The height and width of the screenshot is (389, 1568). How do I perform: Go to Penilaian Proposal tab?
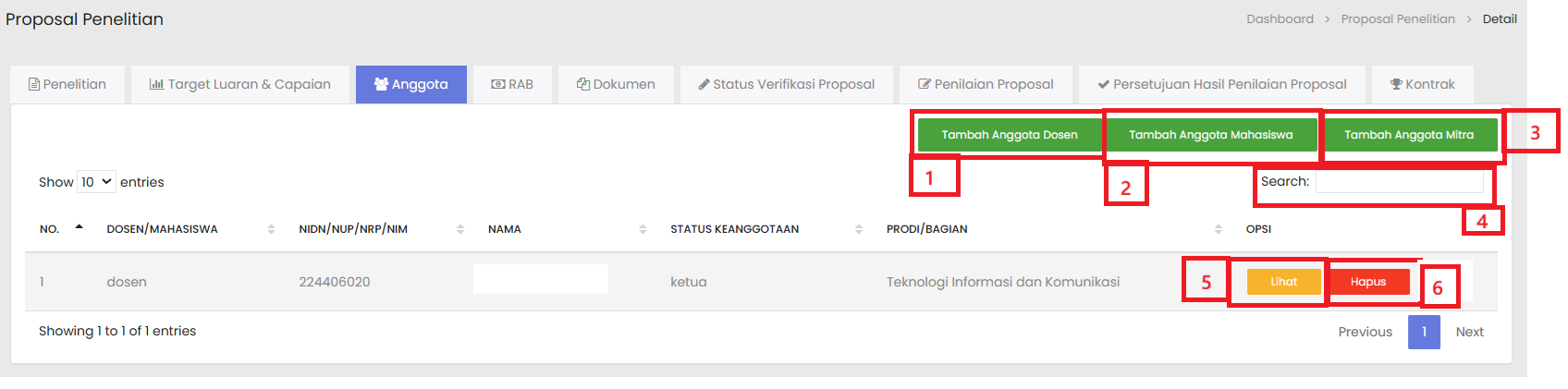[x=986, y=84]
